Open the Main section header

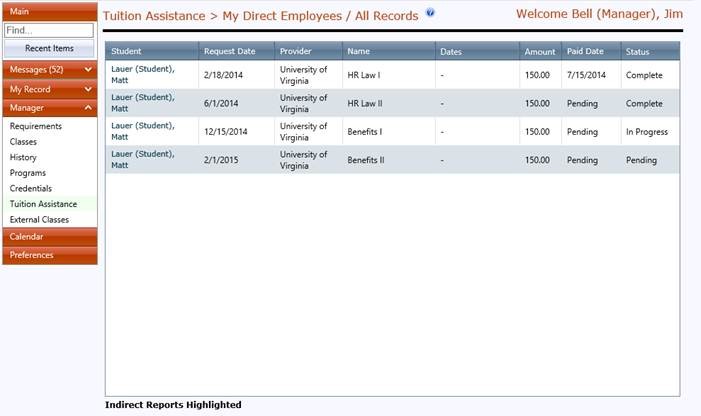click(50, 11)
